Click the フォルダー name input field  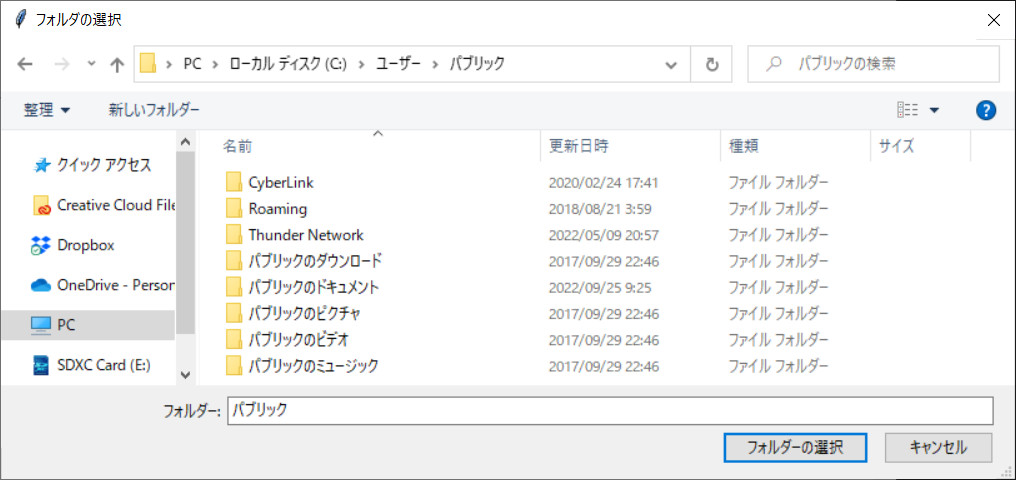pos(610,411)
